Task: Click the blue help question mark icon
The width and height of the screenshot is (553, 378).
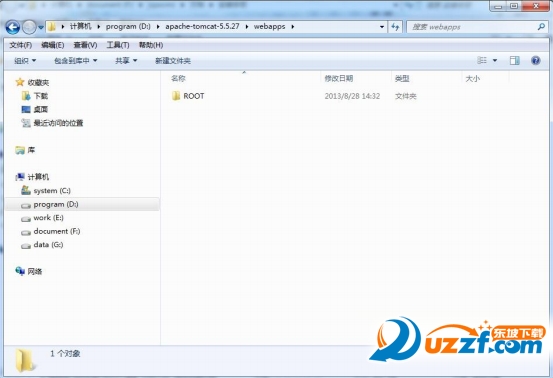Action: click(535, 60)
